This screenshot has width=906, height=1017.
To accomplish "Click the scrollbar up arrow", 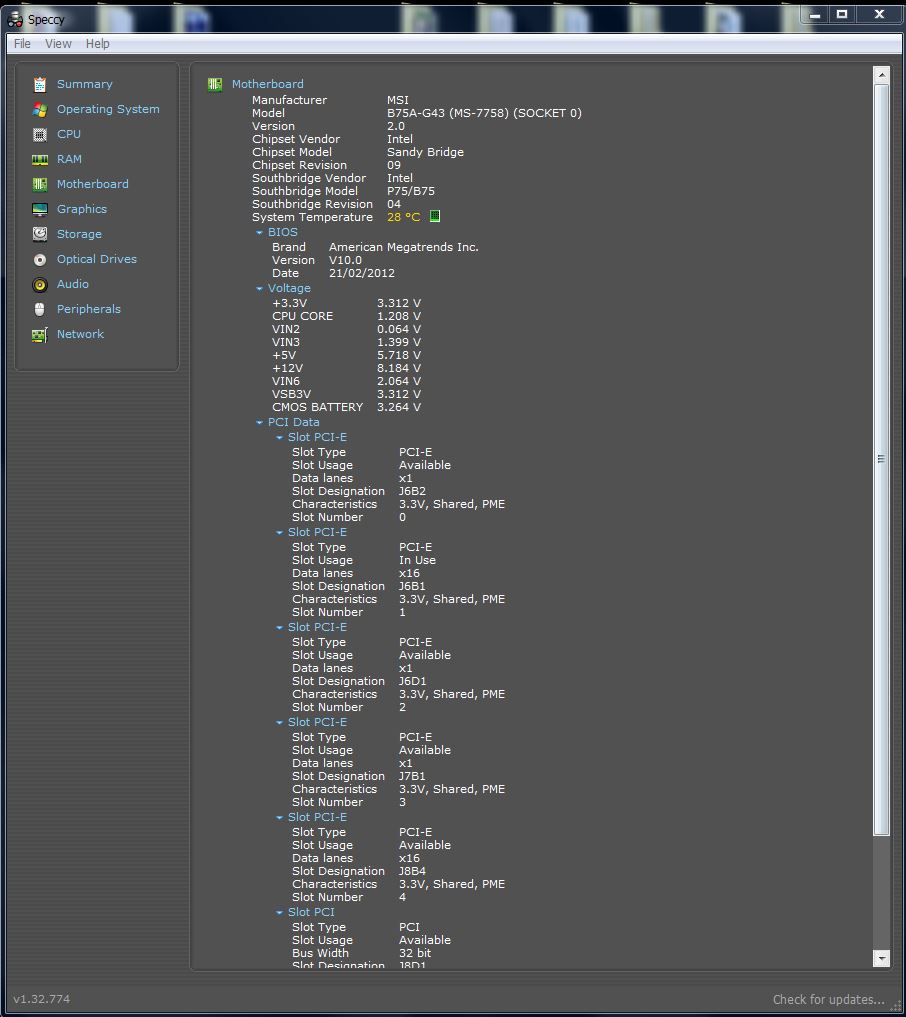I will coord(881,75).
